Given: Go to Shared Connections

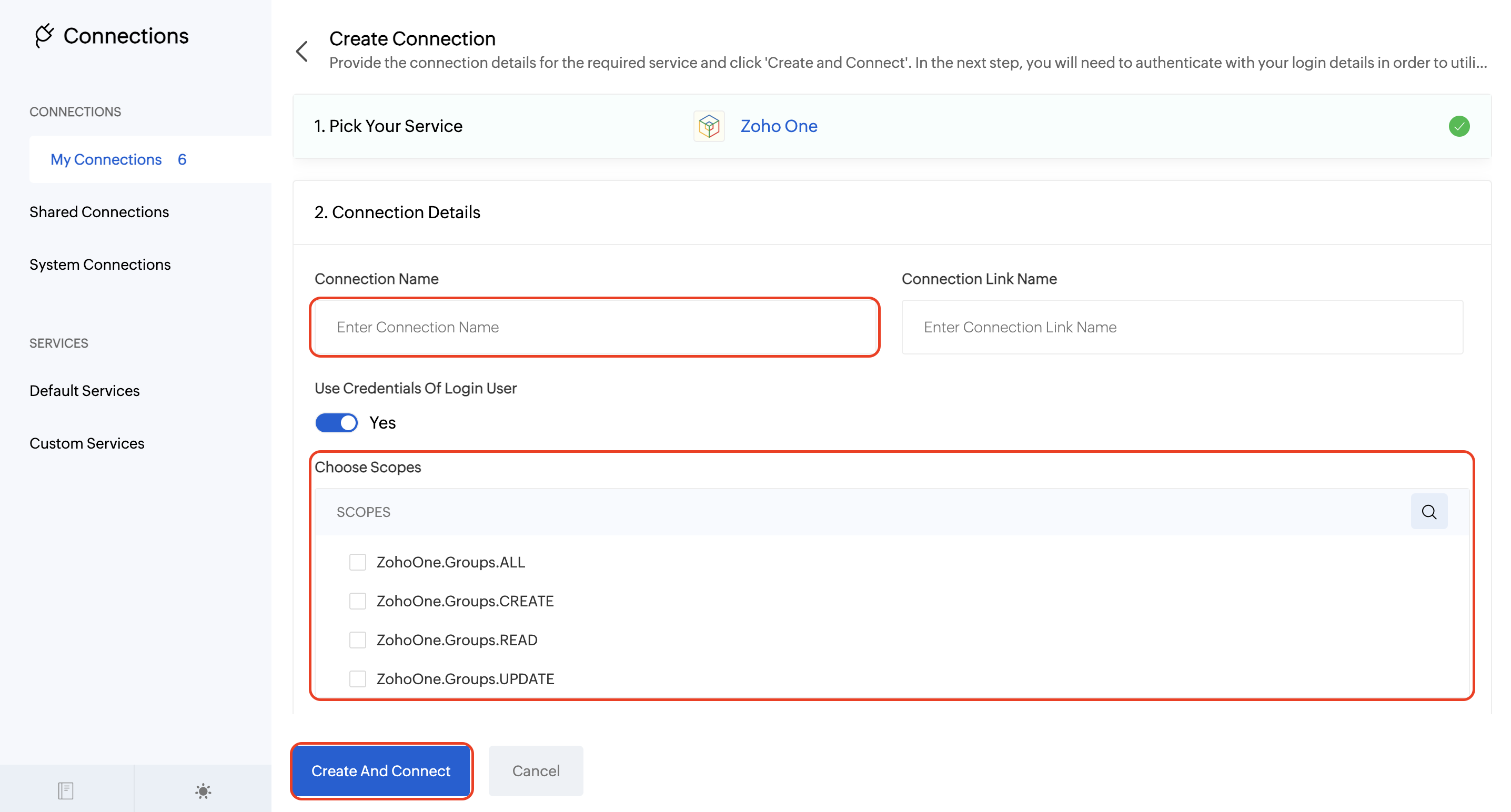Looking at the screenshot, I should click(x=99, y=211).
